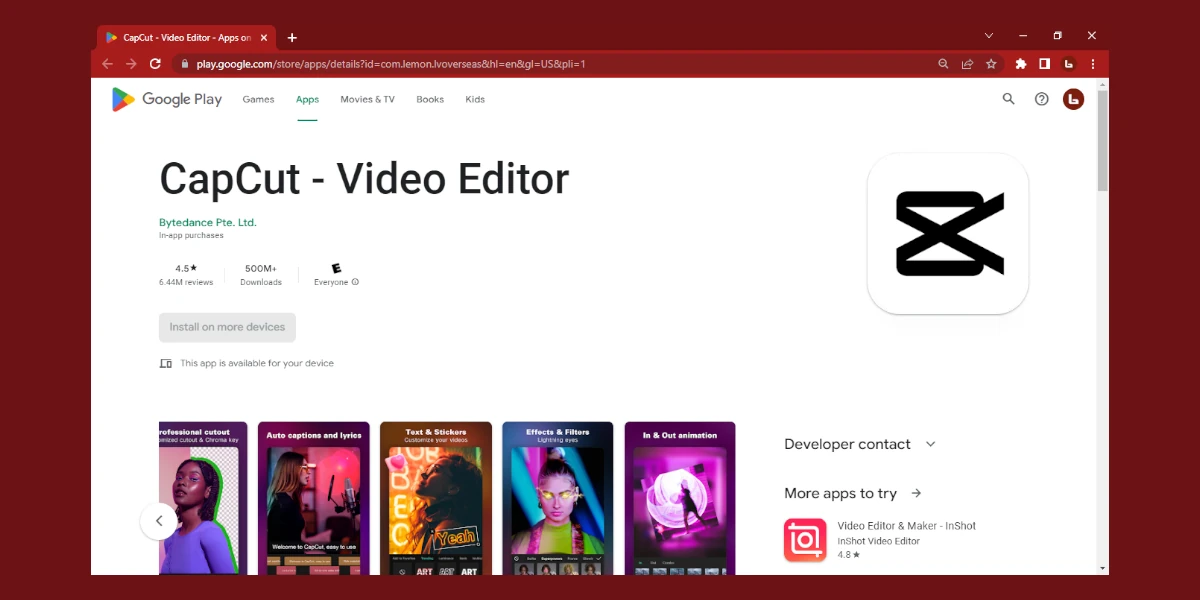Click the CapCut - Video Editor title
The height and width of the screenshot is (600, 1200).
coord(364,179)
